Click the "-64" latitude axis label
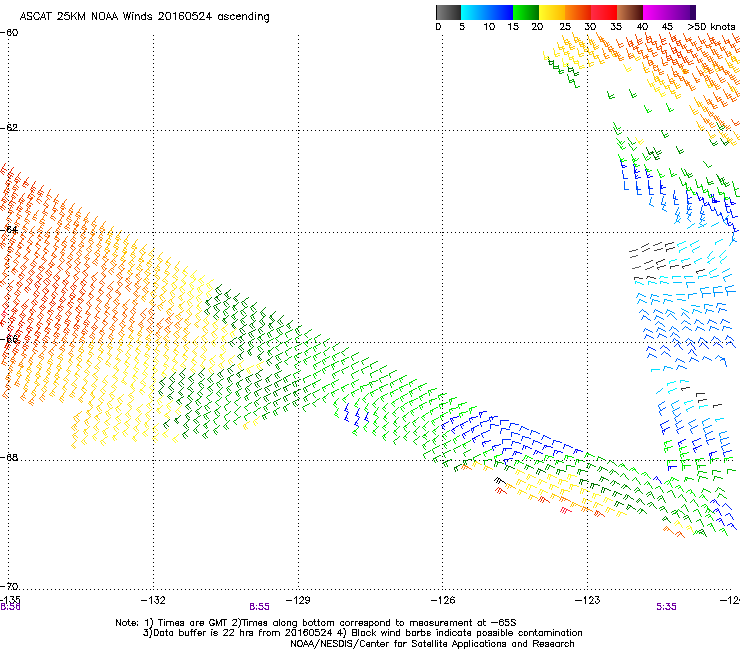 (9, 230)
